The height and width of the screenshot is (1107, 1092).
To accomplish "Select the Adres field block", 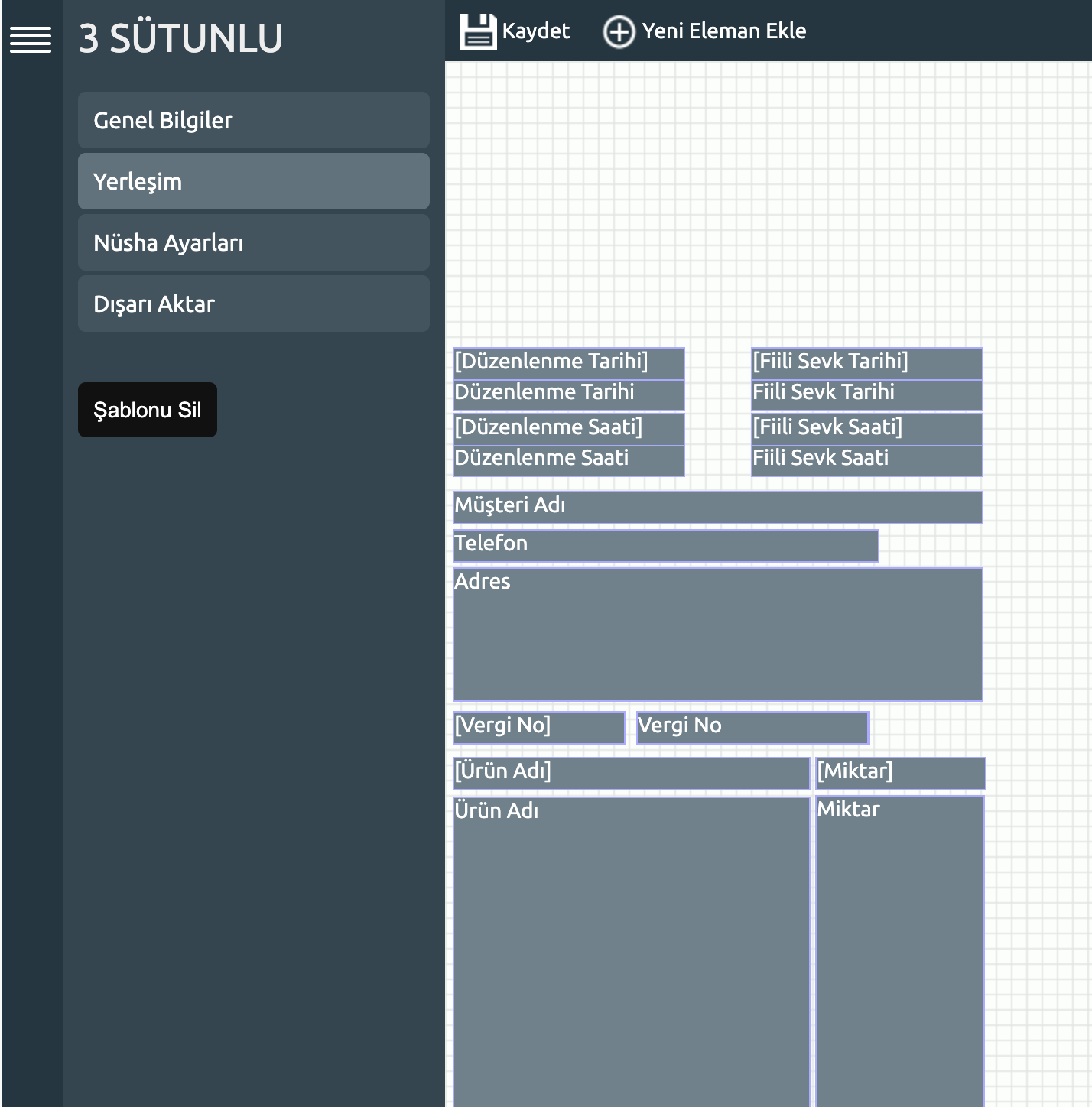I will pyautogui.click(x=717, y=635).
